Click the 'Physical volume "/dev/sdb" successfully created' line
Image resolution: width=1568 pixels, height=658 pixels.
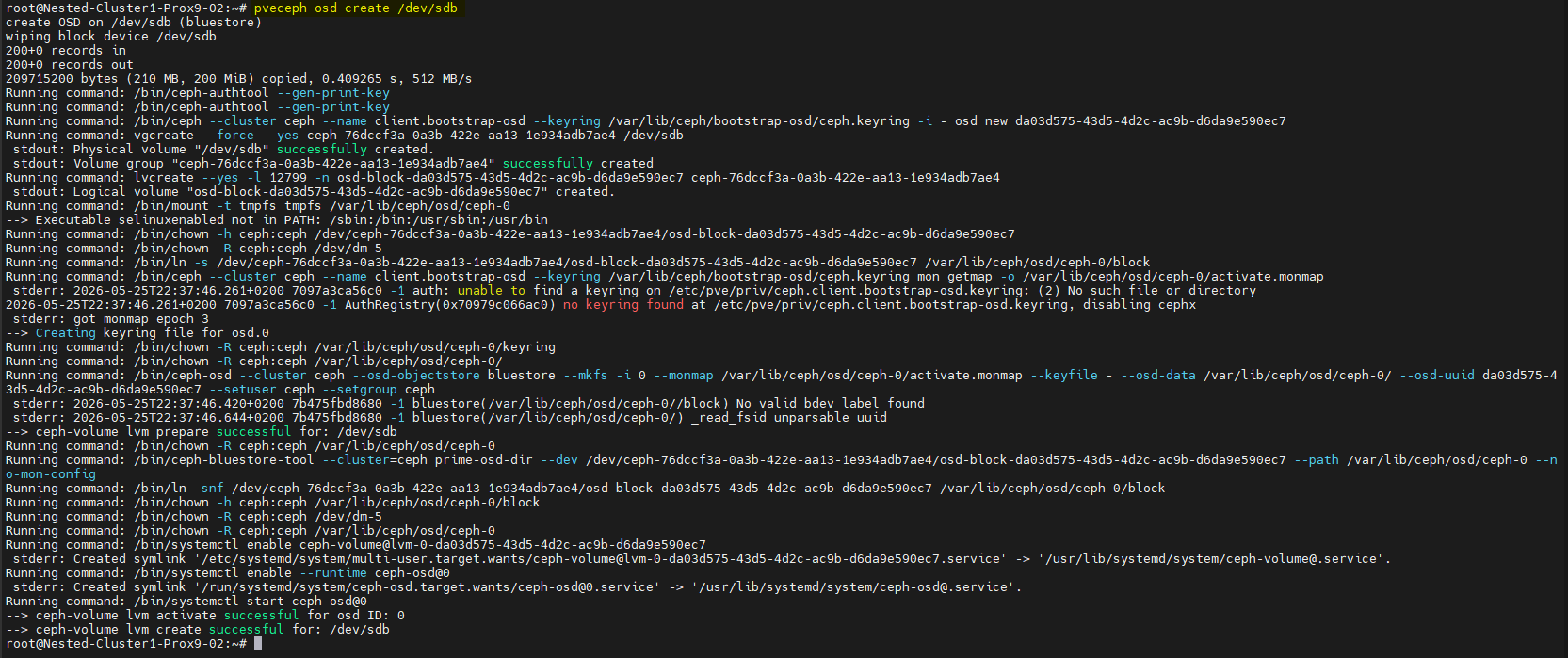(x=223, y=149)
